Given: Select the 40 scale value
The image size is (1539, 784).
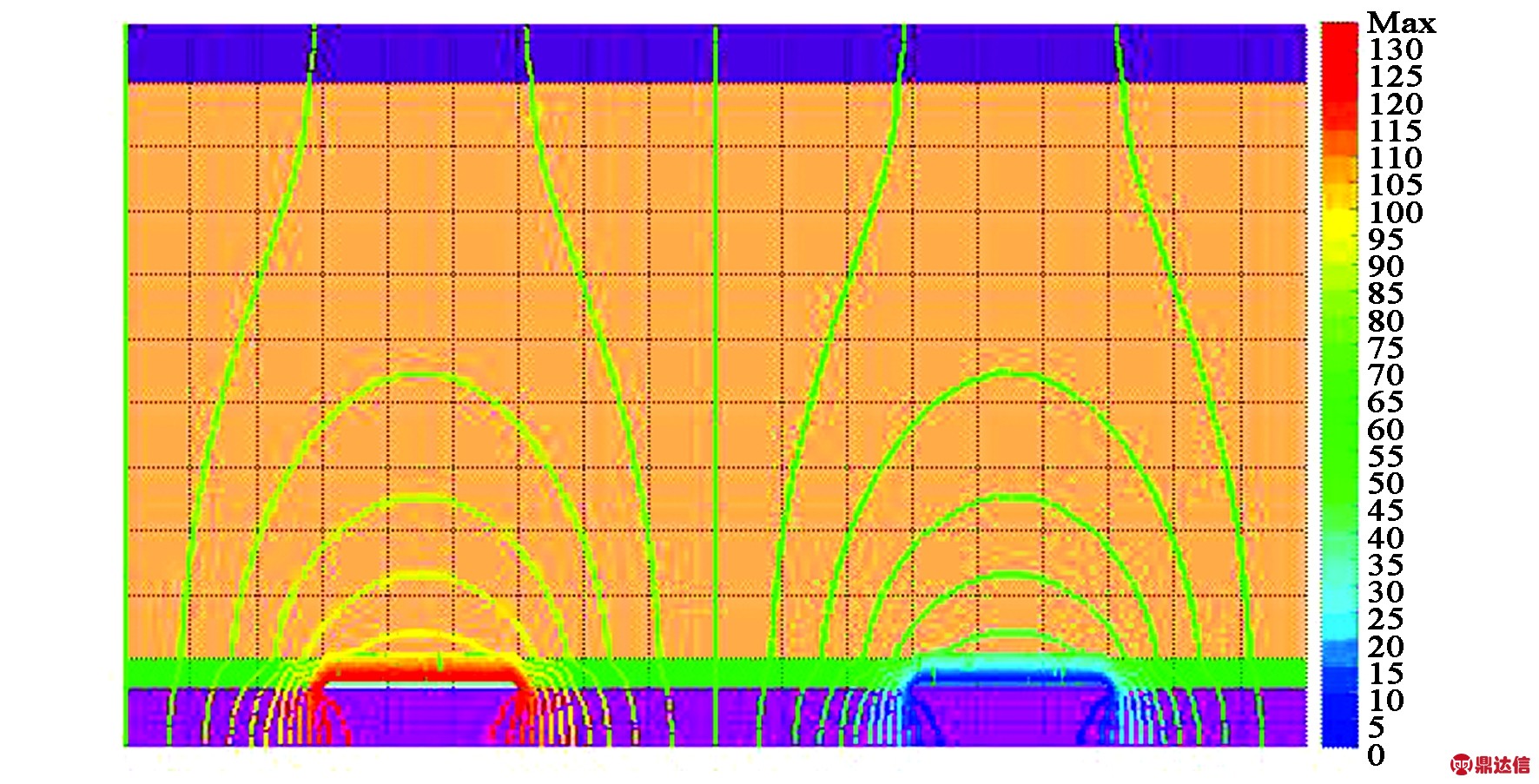Looking at the screenshot, I should tap(1385, 538).
